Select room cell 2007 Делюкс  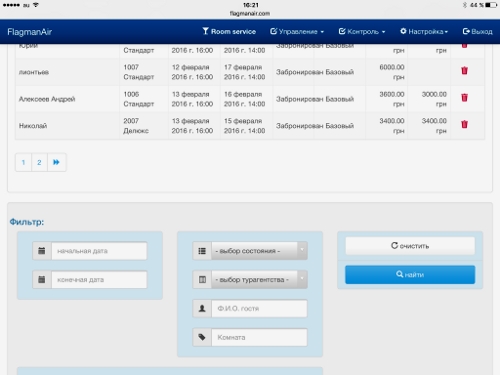point(144,126)
